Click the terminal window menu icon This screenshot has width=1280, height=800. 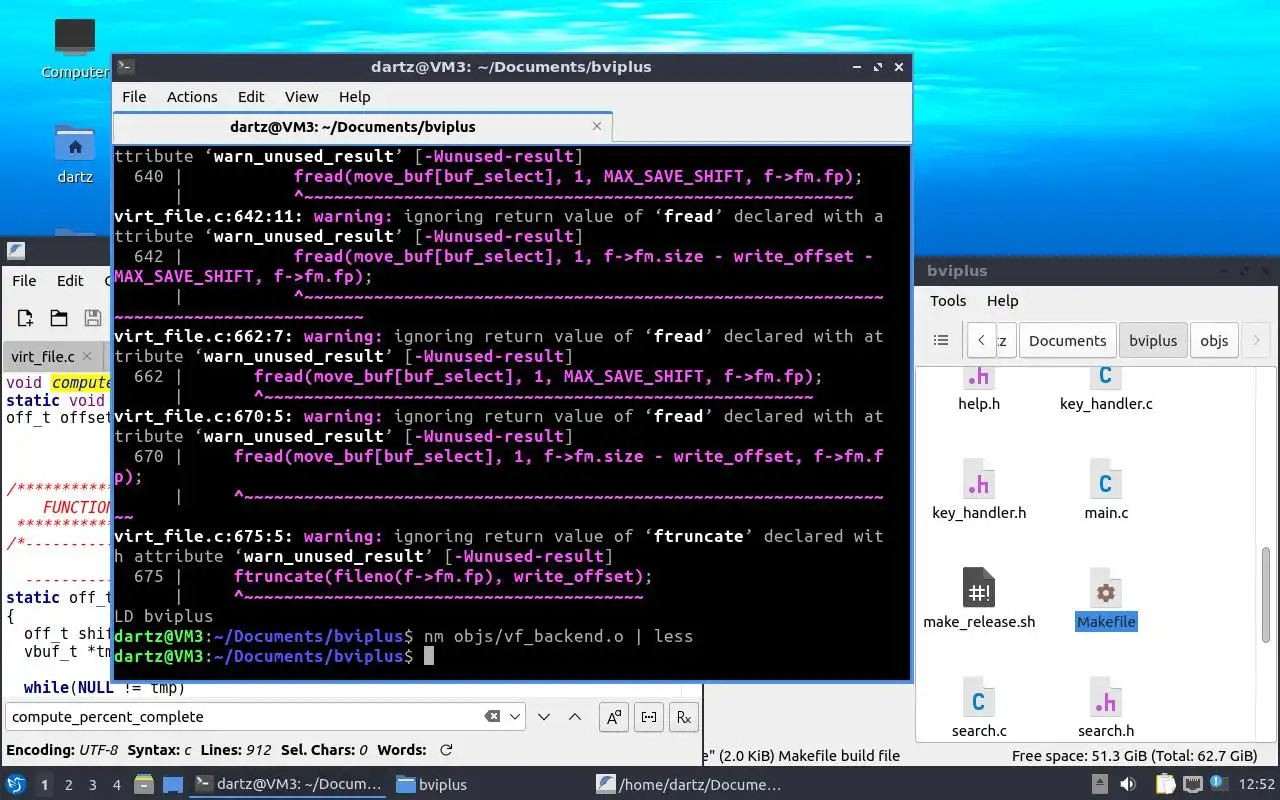coord(125,67)
